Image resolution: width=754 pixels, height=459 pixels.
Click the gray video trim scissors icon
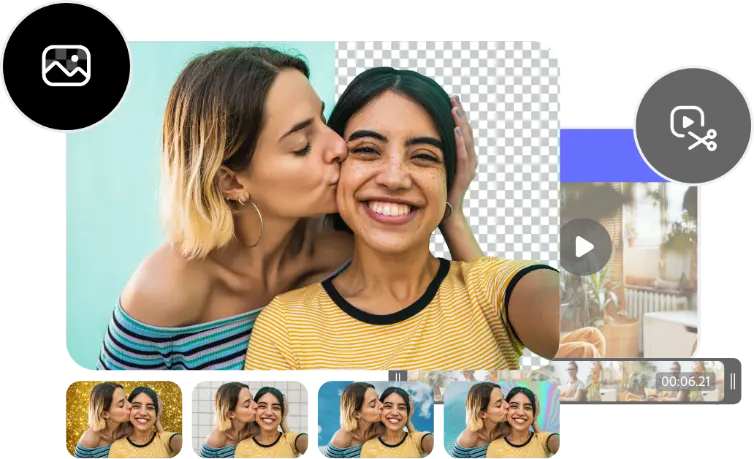(x=693, y=125)
